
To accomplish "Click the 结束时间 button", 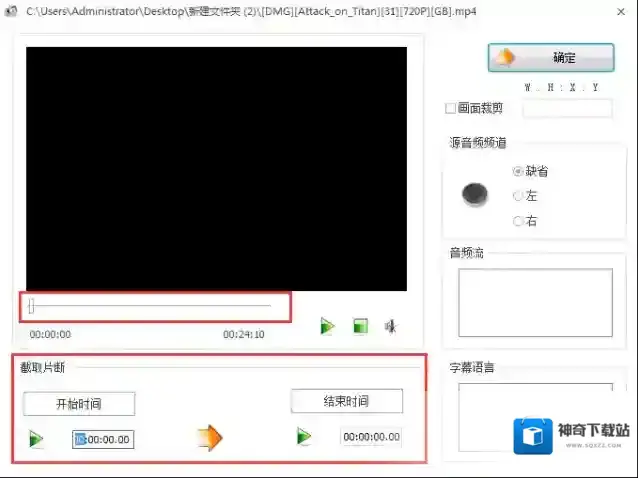I will (346, 401).
